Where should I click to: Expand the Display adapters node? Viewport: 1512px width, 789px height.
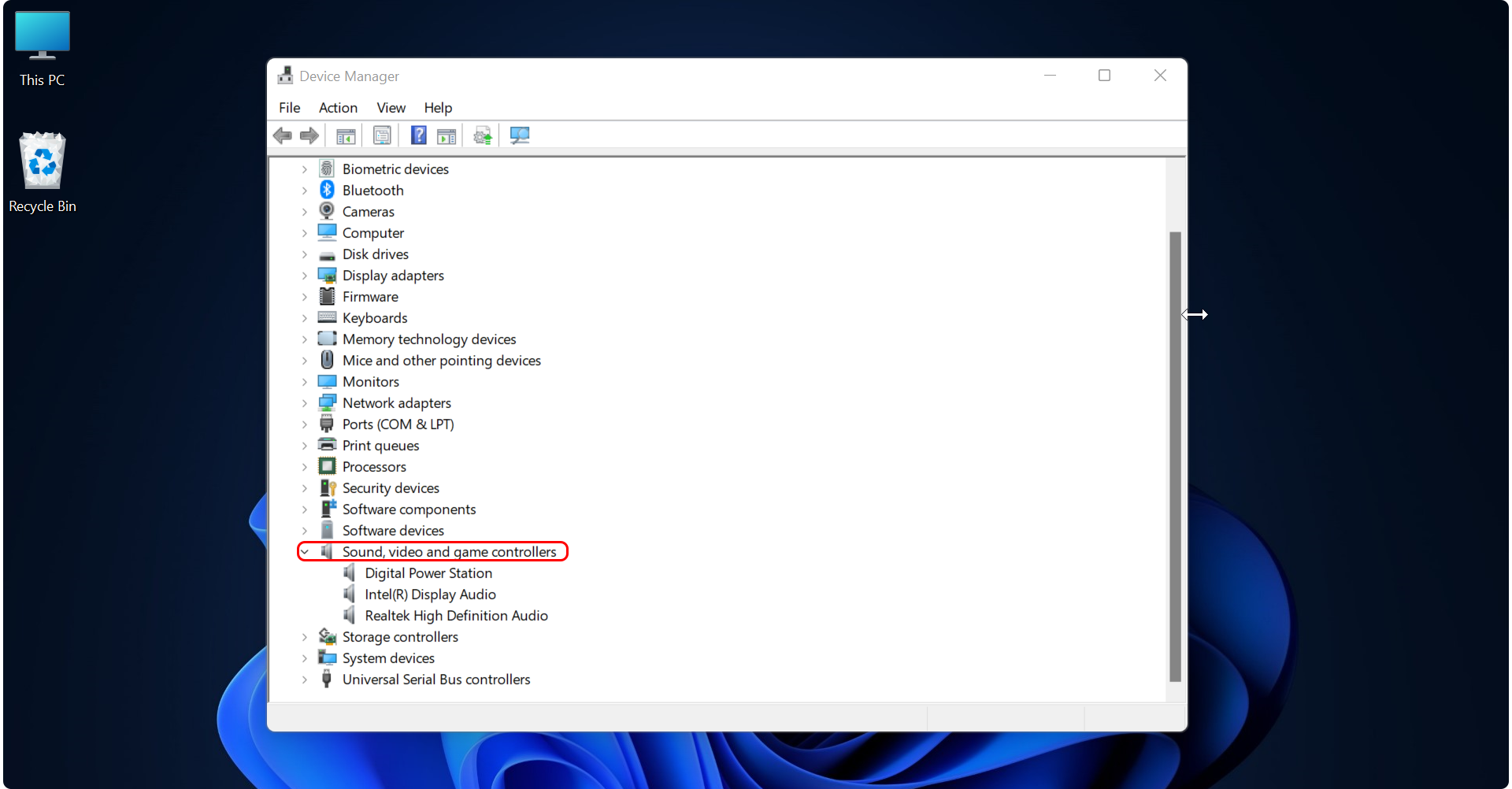(305, 276)
